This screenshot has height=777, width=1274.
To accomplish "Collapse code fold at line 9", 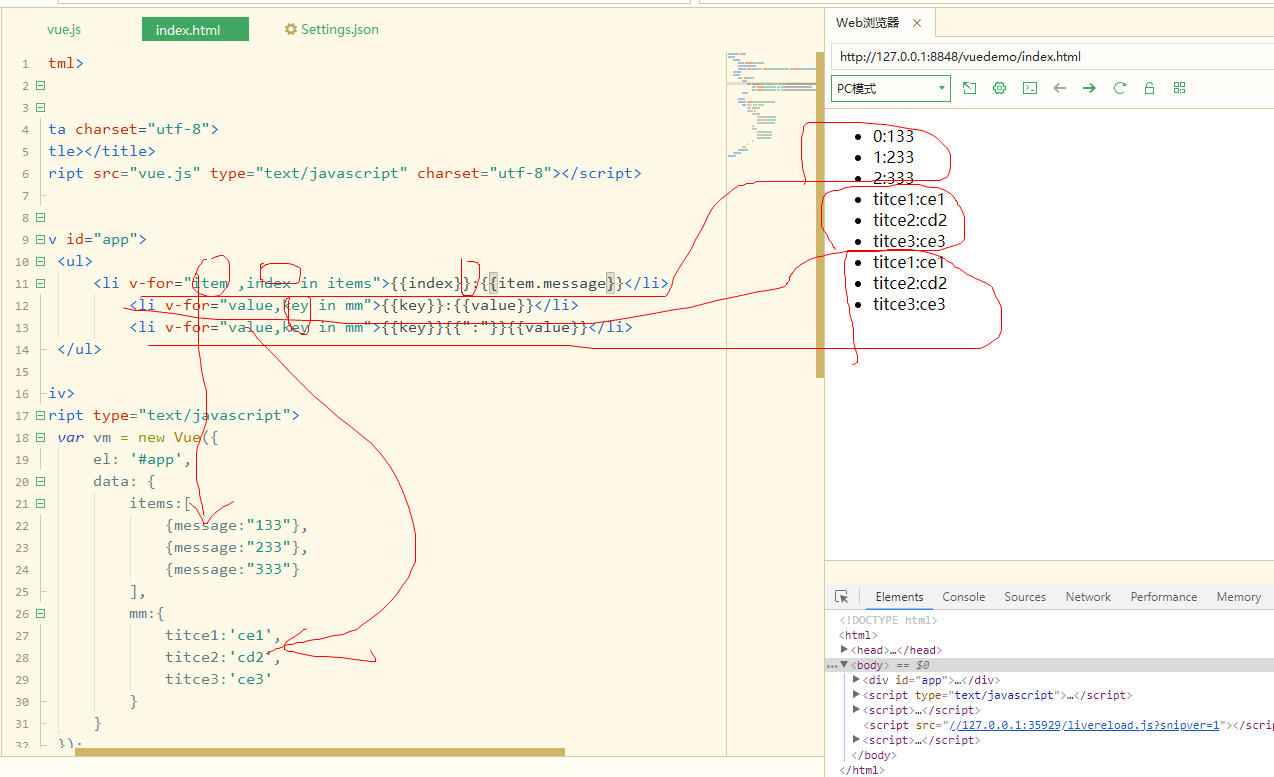I will [x=40, y=239].
